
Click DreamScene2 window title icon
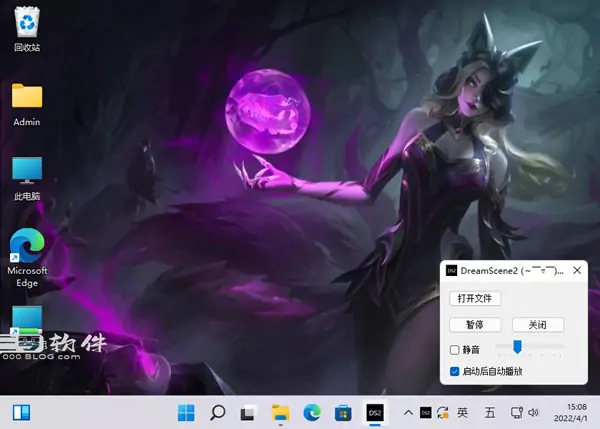(452, 271)
